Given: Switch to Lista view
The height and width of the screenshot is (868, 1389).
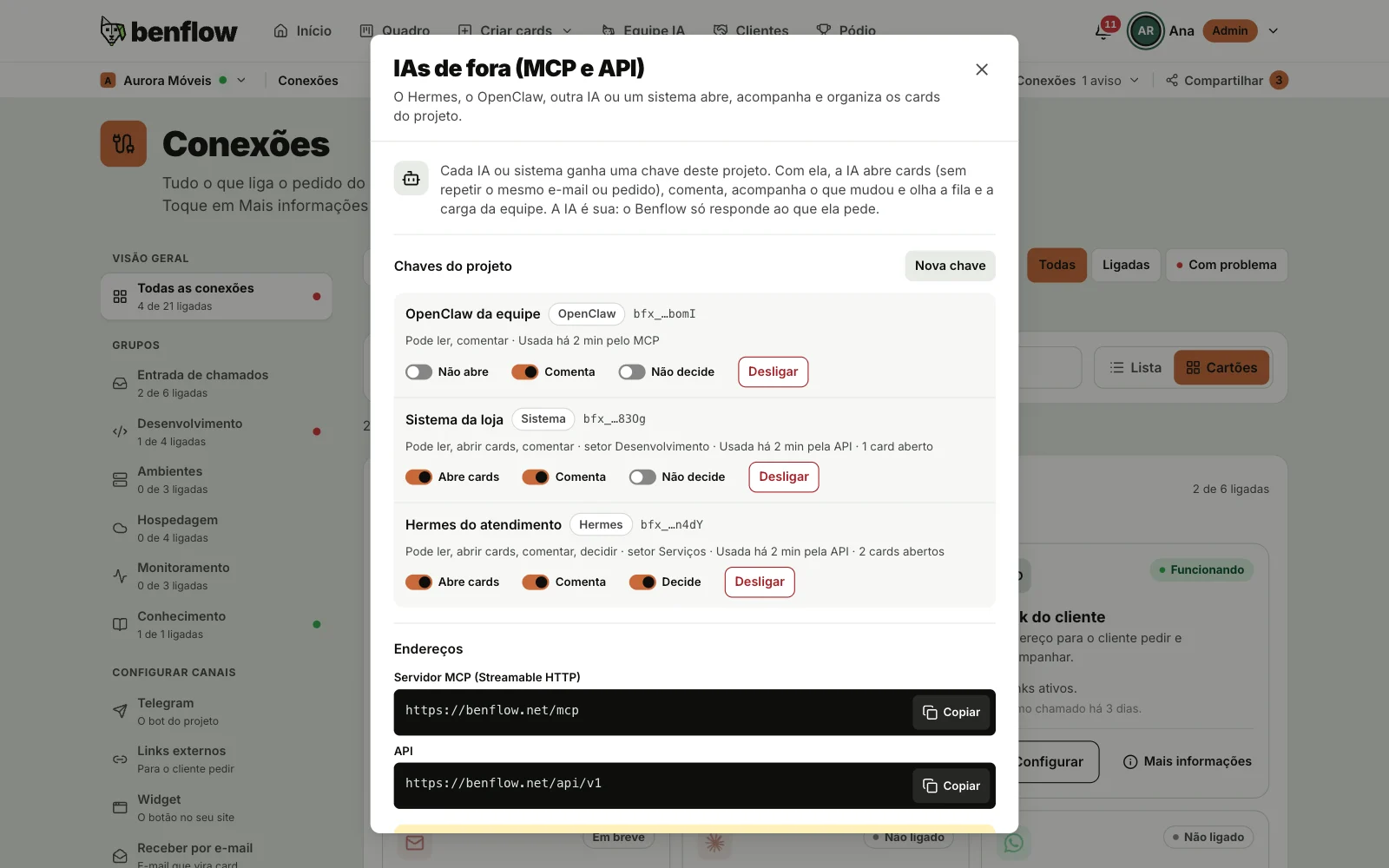Looking at the screenshot, I should pyautogui.click(x=1136, y=367).
